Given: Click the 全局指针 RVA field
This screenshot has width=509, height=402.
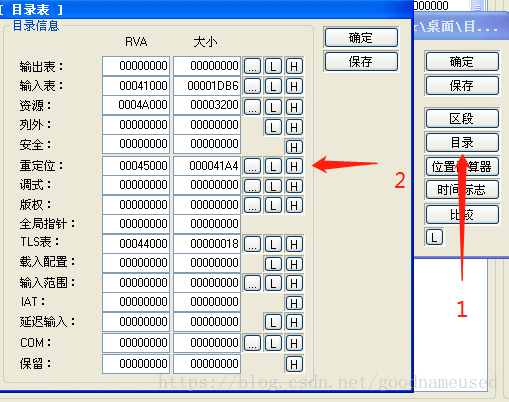Looking at the screenshot, I should [x=136, y=224].
